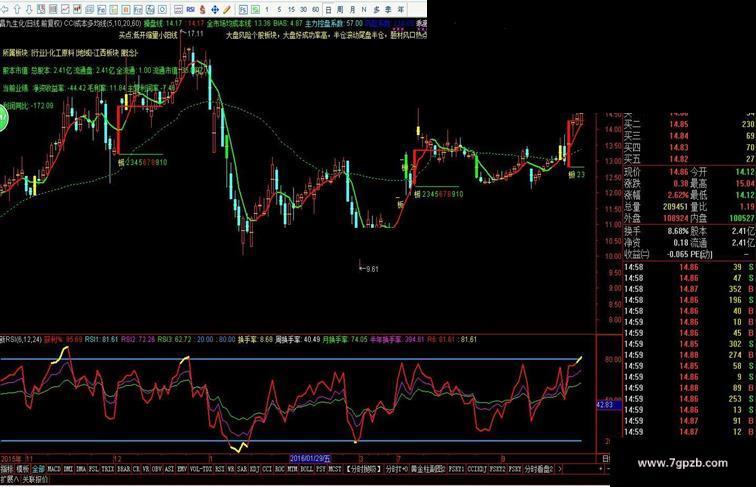The height and width of the screenshot is (487, 756).
Task: Select the multi (多) period button
Action: pyautogui.click(x=377, y=10)
